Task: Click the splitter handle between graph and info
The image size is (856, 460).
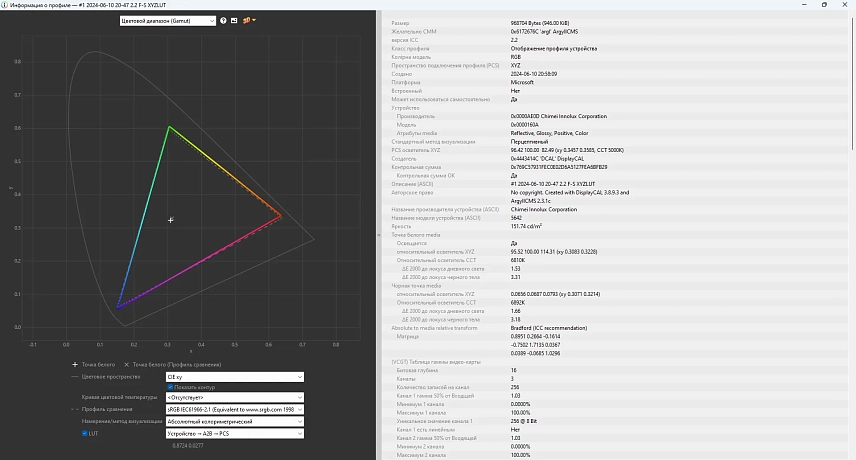Action: (x=379, y=235)
